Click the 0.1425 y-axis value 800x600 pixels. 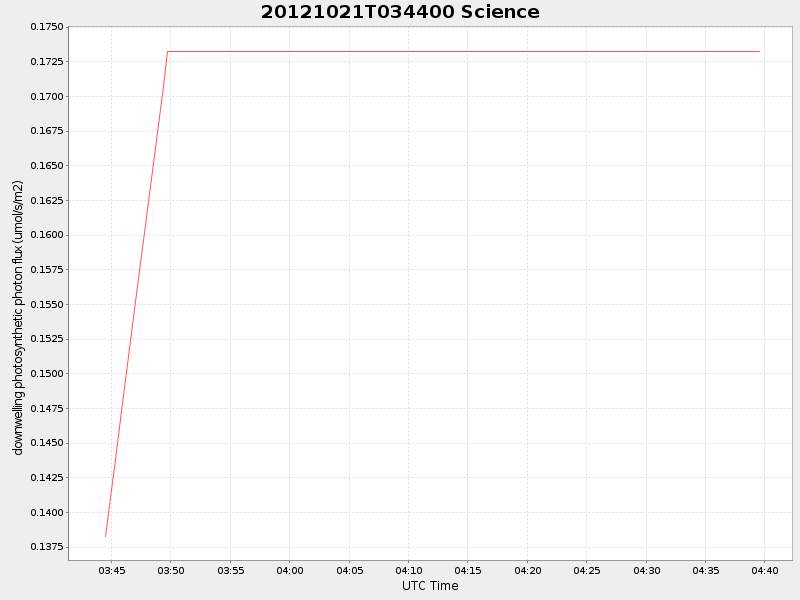[47, 478]
